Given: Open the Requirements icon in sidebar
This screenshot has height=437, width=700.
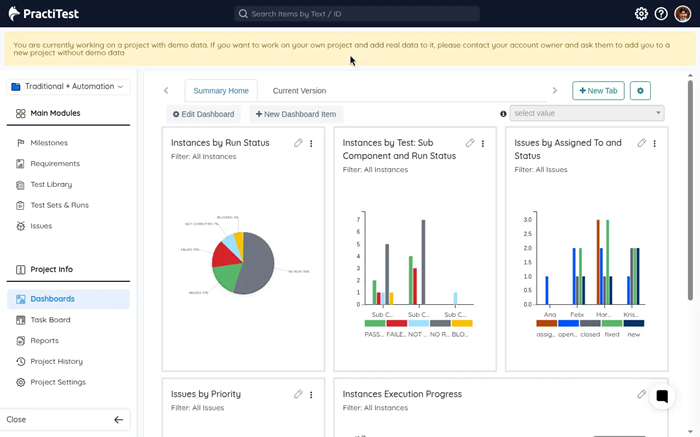Looking at the screenshot, I should [x=21, y=164].
